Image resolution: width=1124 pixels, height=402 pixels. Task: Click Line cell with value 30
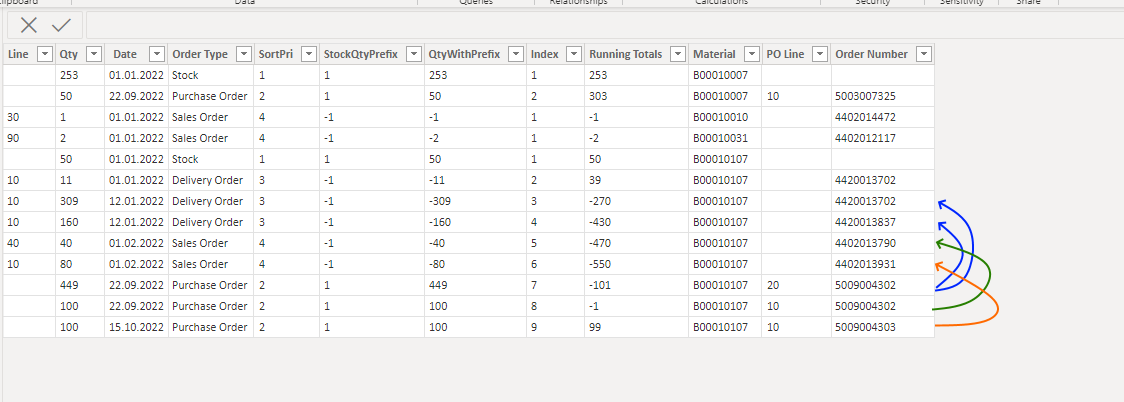click(x=29, y=117)
